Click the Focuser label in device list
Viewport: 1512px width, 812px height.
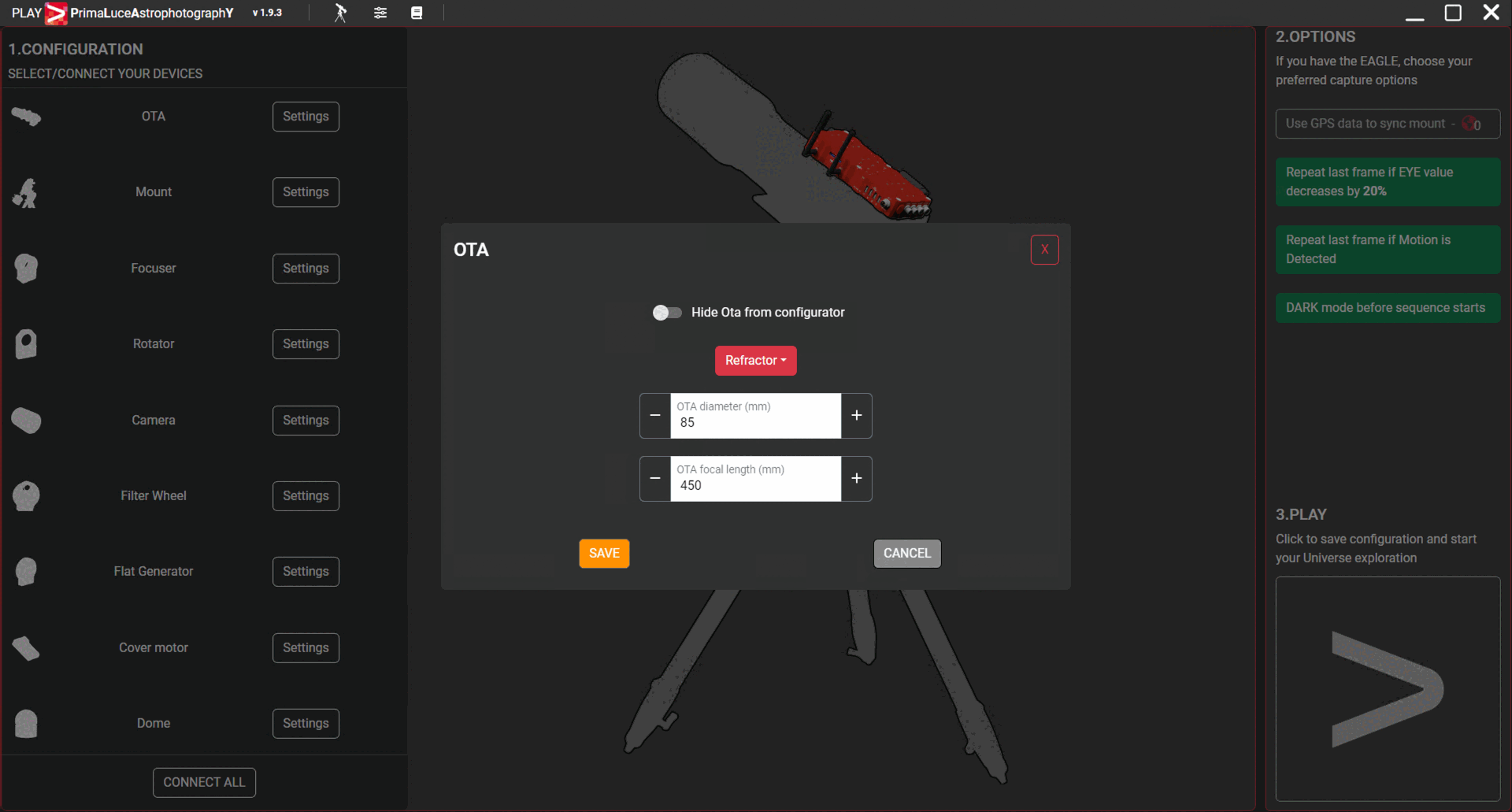coord(154,269)
